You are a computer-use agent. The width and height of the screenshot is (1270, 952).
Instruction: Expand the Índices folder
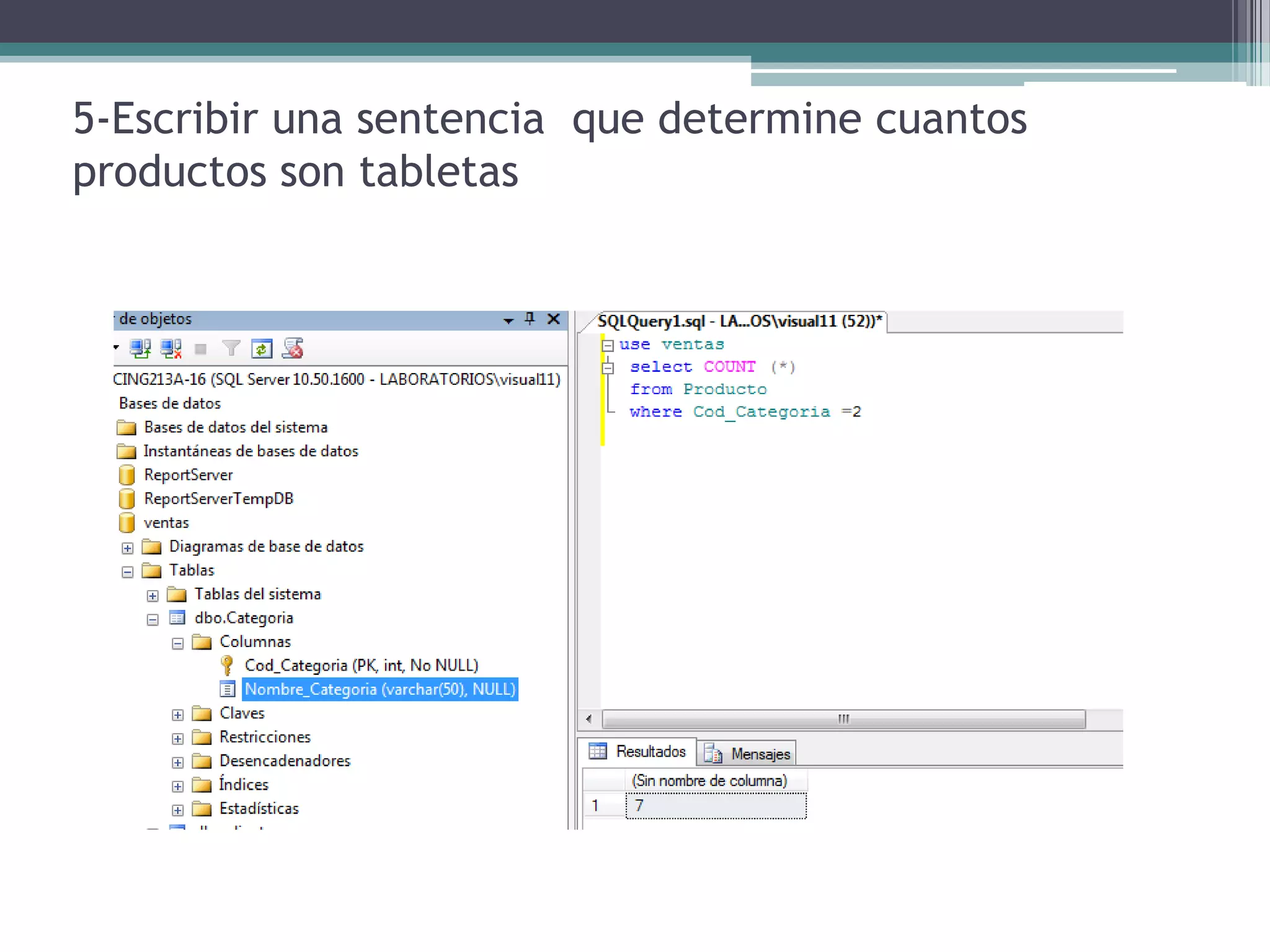[178, 787]
